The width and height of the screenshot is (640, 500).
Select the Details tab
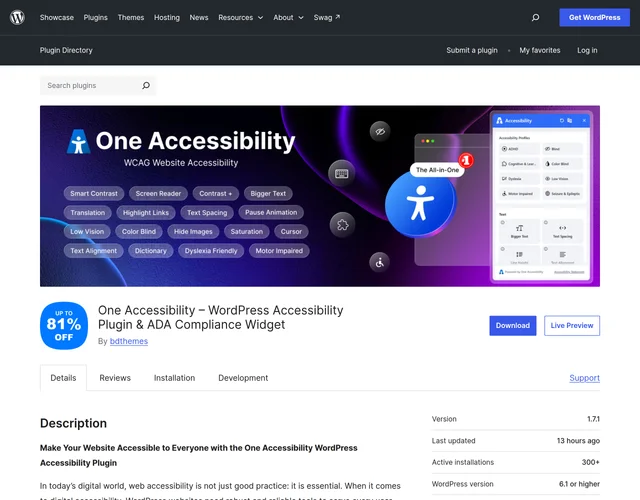coord(63,378)
